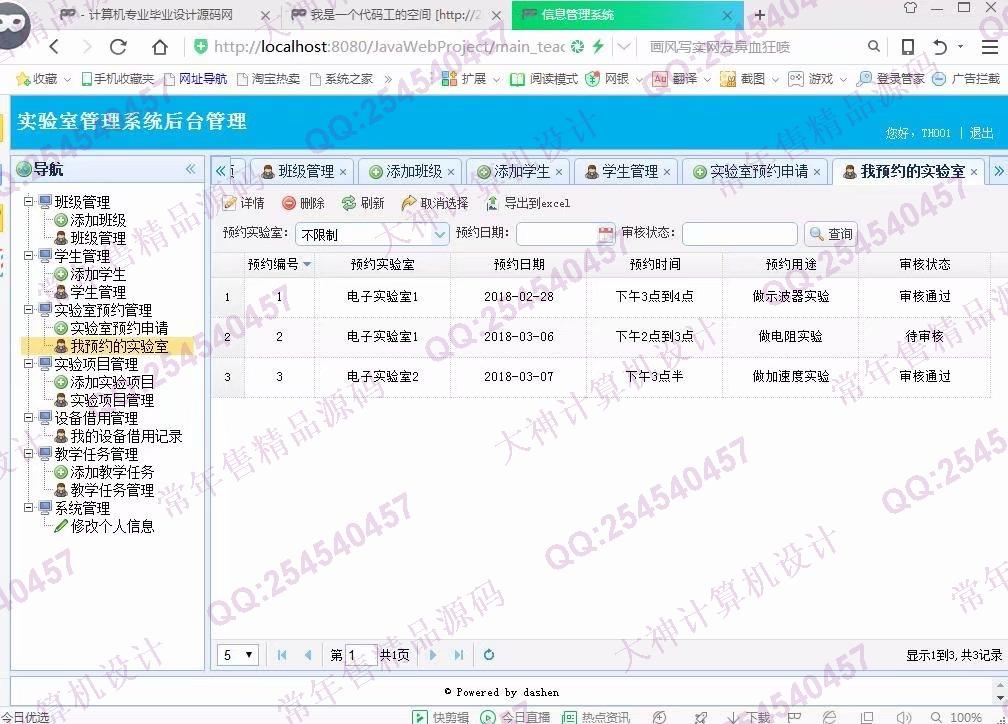1008x724 pixels.
Task: Collapse the 班级管理 tree node
Action: (x=29, y=202)
